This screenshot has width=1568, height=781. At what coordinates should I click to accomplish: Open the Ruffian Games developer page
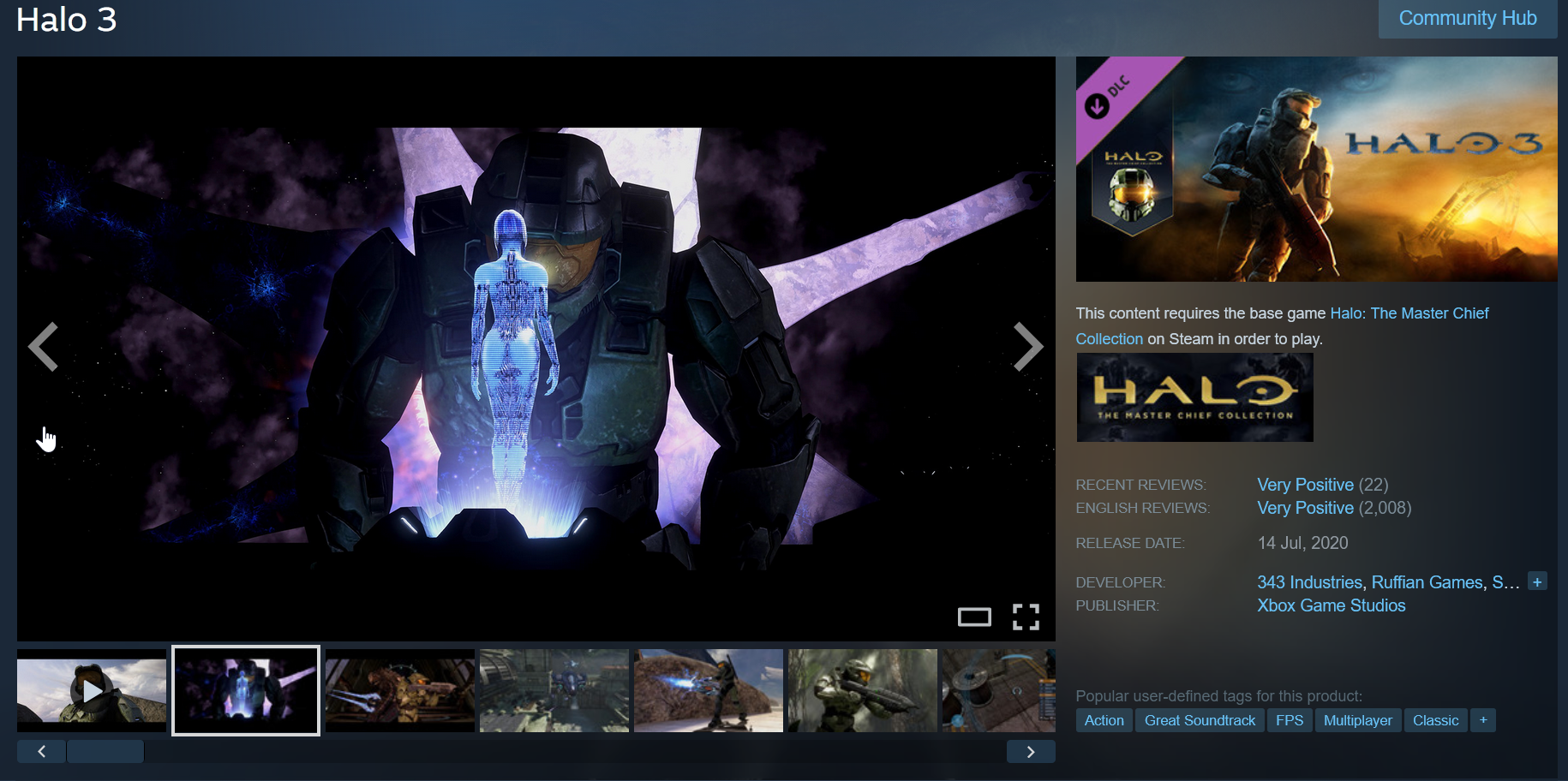point(1427,582)
